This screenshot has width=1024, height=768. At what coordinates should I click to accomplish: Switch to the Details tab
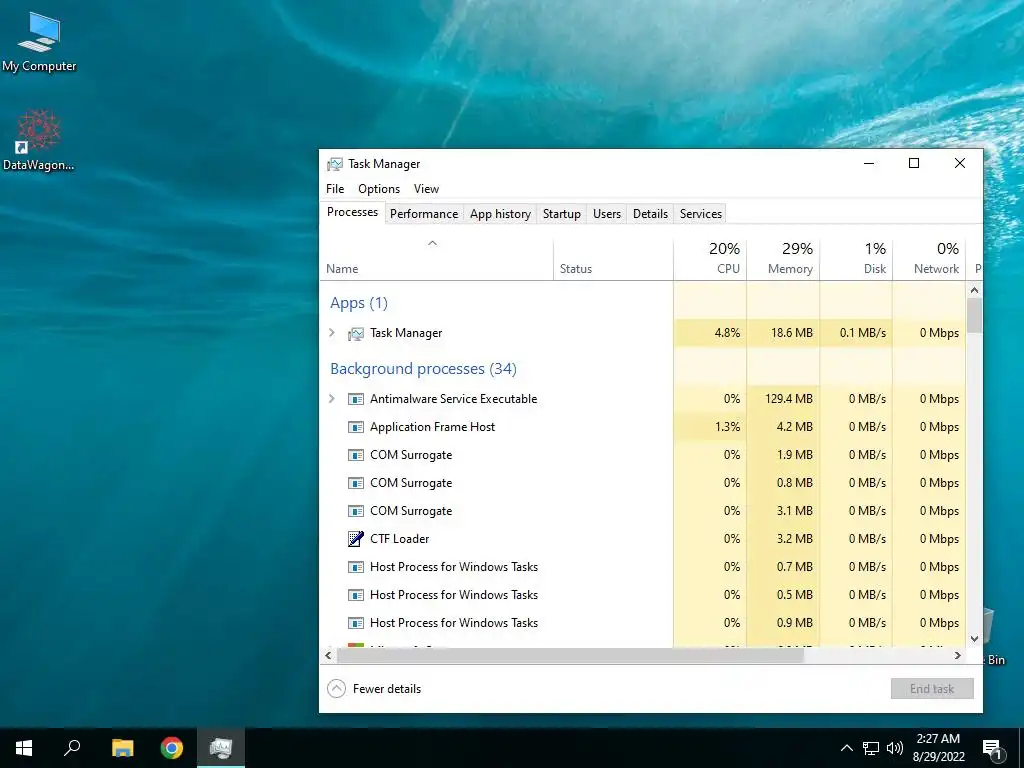[650, 214]
